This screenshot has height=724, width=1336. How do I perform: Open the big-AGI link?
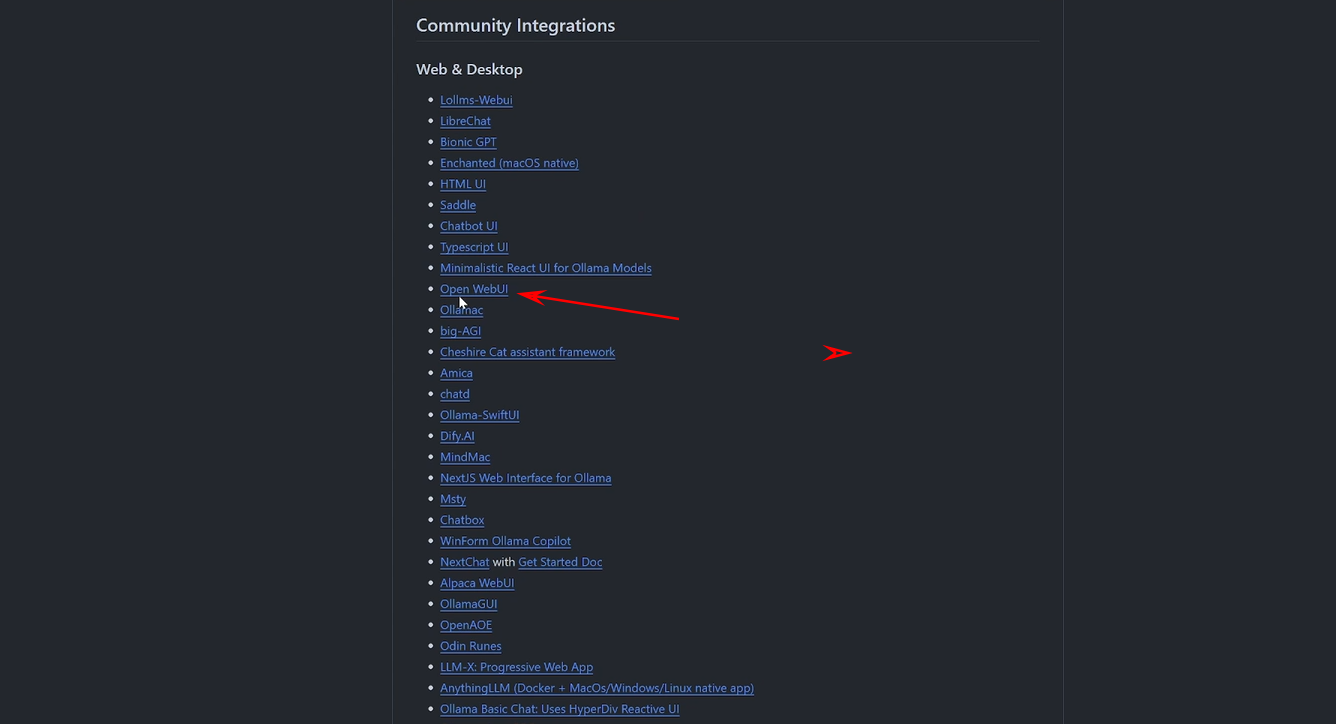click(x=460, y=331)
